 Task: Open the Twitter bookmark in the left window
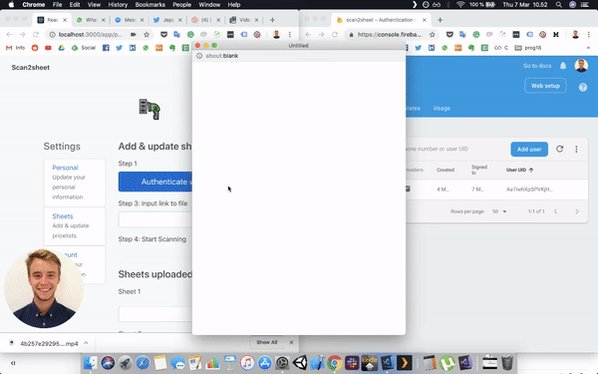119,48
